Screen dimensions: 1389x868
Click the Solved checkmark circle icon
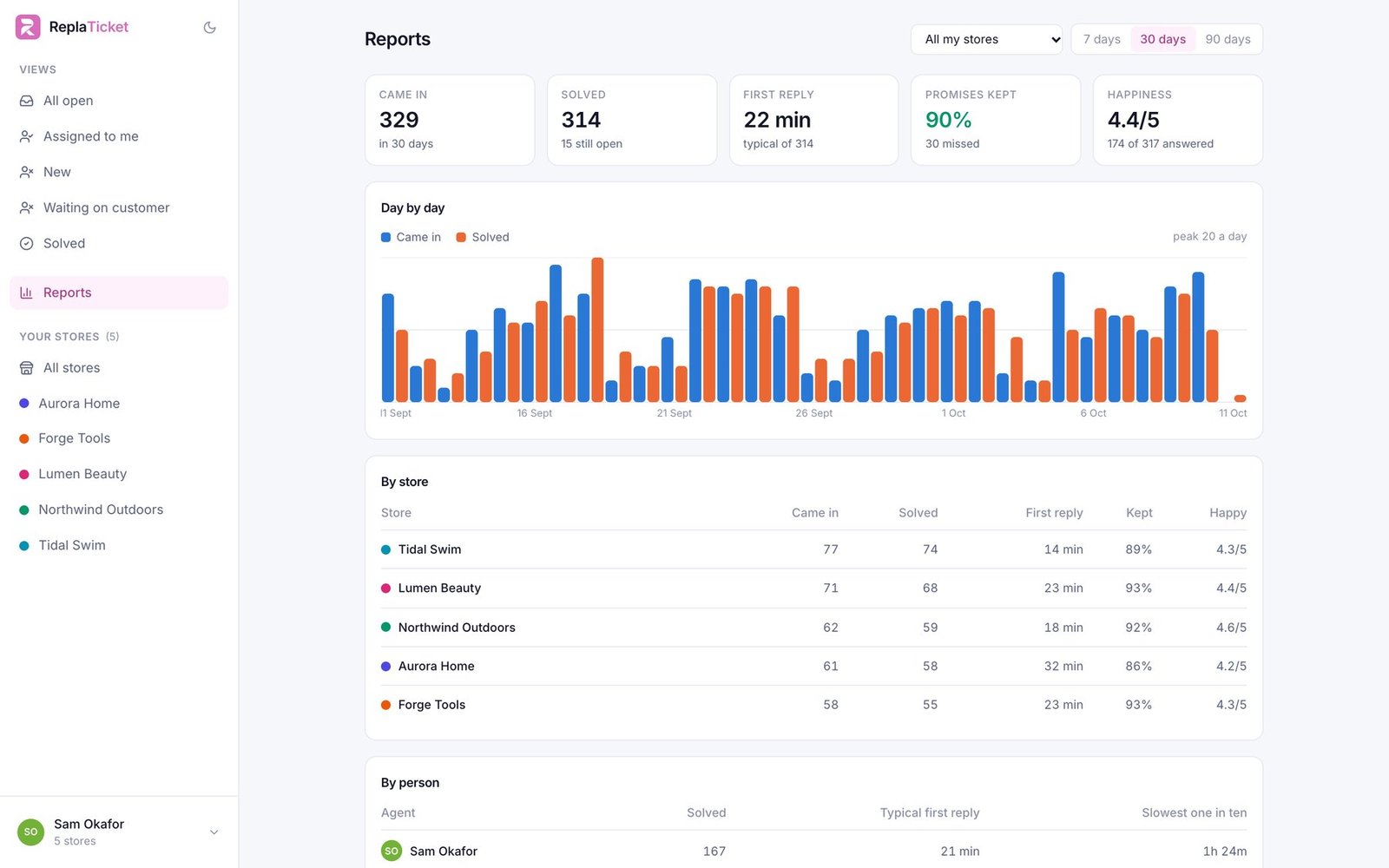pos(27,243)
